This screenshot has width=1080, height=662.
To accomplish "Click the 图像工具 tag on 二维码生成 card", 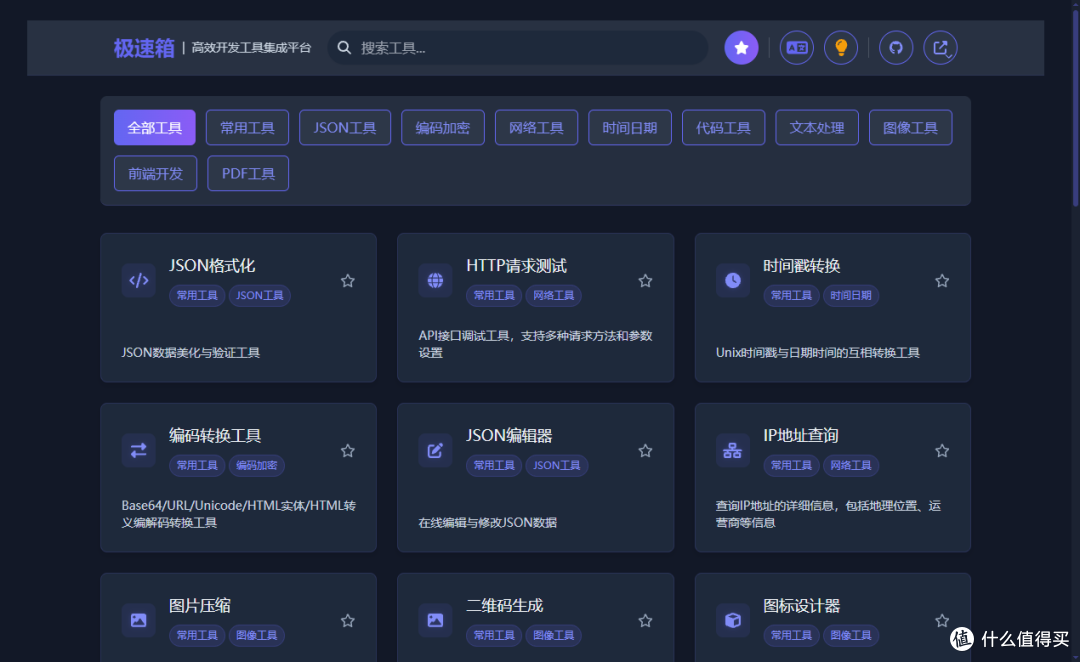I will pos(554,635).
